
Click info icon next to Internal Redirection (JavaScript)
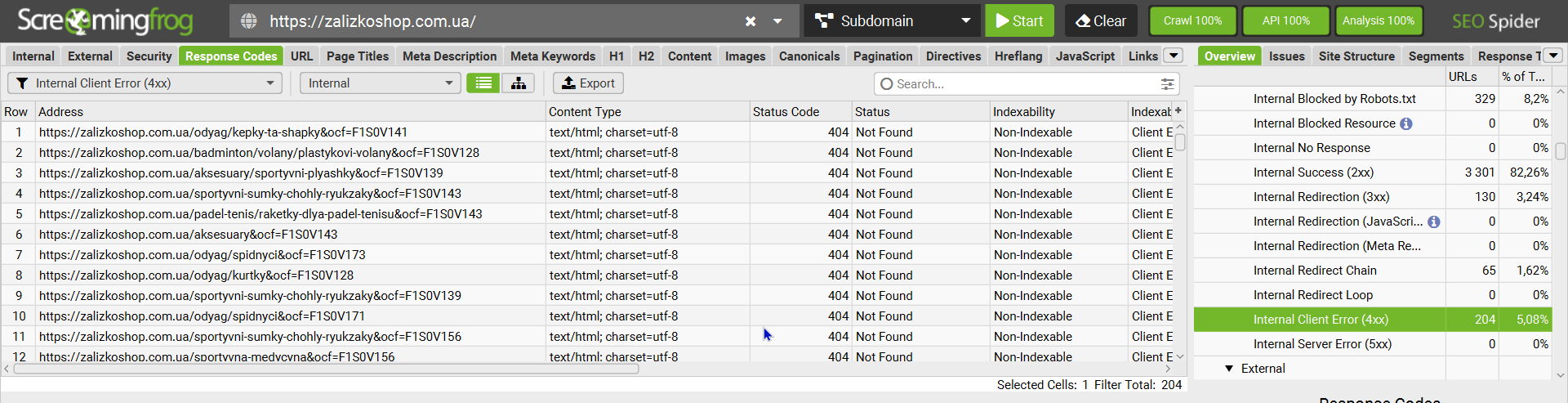(x=1434, y=222)
